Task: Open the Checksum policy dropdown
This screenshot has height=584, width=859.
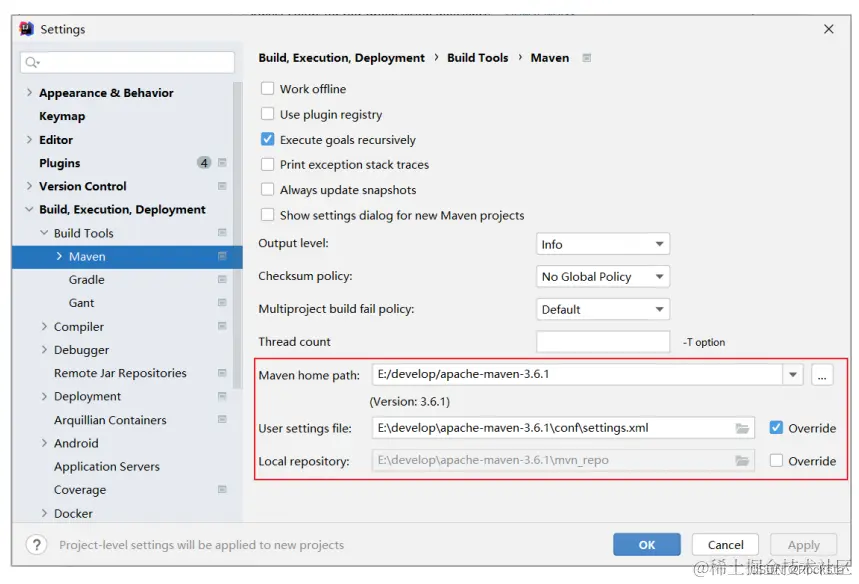Action: coord(603,277)
